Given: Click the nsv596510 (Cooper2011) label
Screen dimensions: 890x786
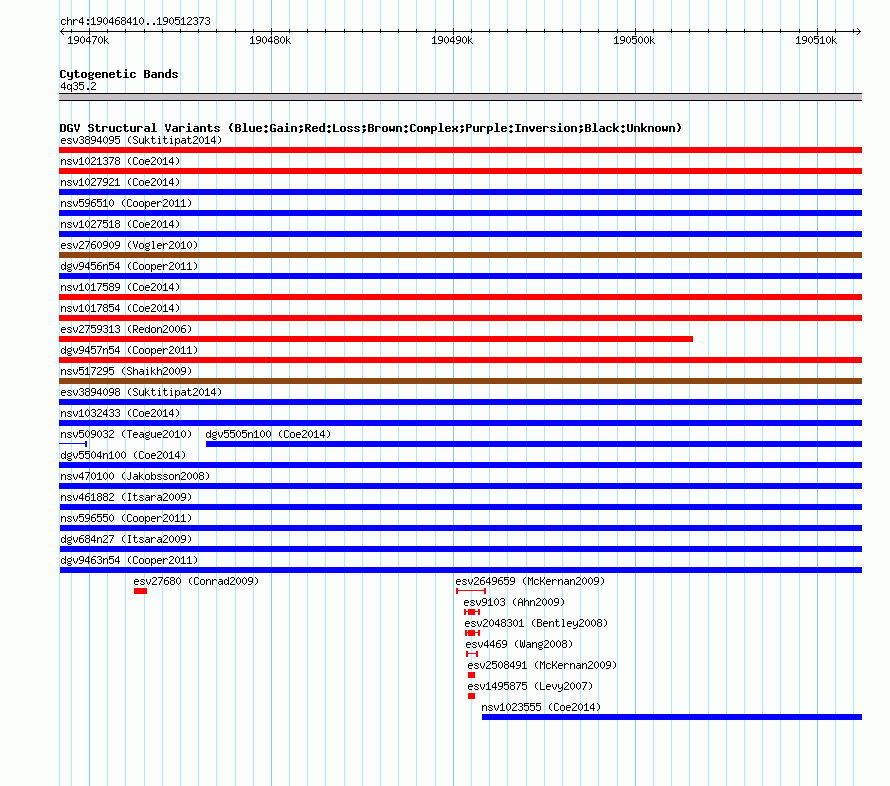Looking at the screenshot, I should tap(126, 203).
